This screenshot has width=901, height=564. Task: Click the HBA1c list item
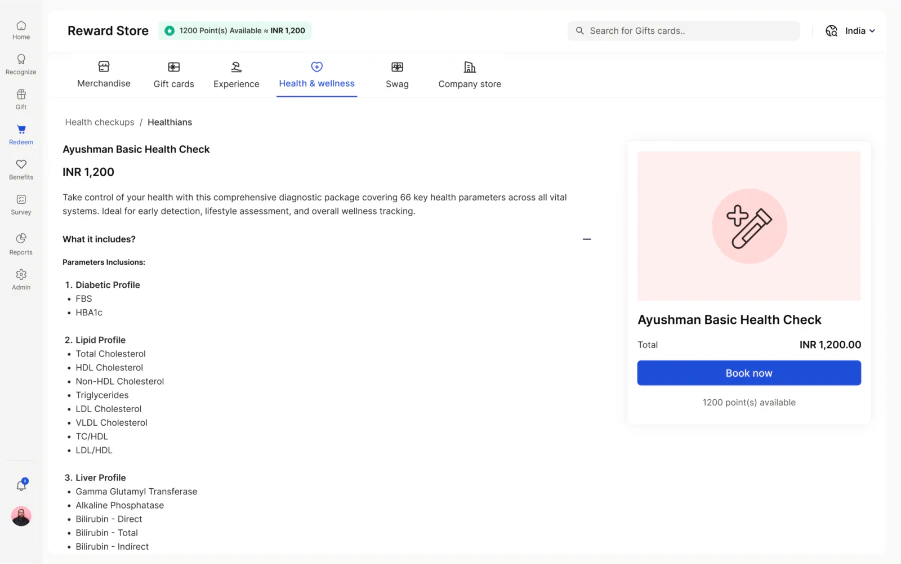click(x=89, y=312)
